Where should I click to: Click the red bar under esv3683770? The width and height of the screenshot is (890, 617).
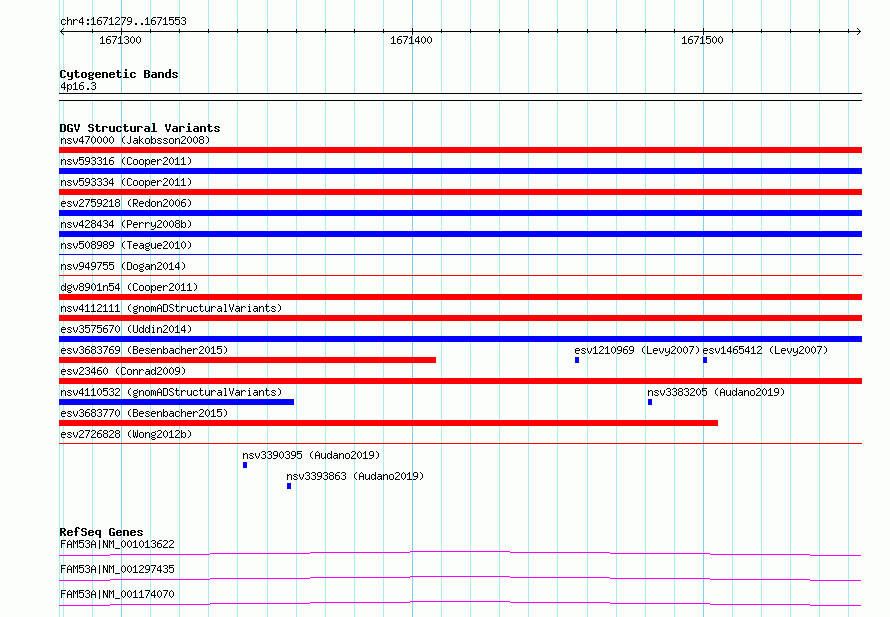coord(388,423)
